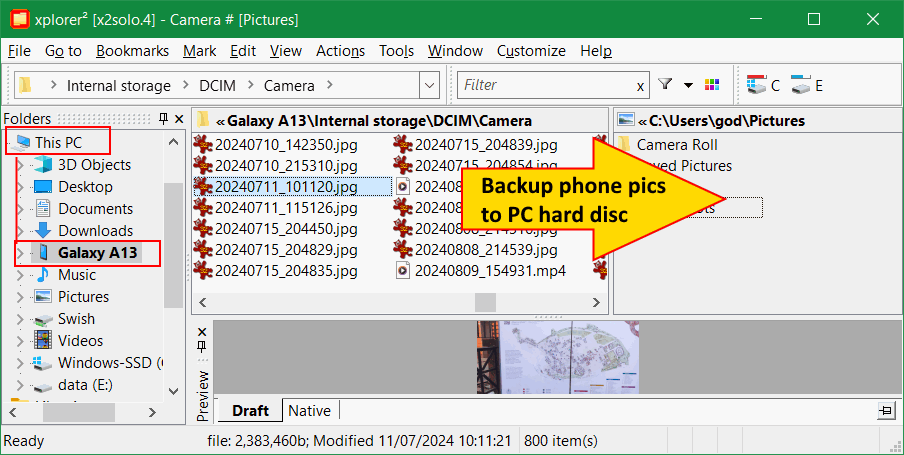Select the Pictures folder in tree

[x=83, y=296]
